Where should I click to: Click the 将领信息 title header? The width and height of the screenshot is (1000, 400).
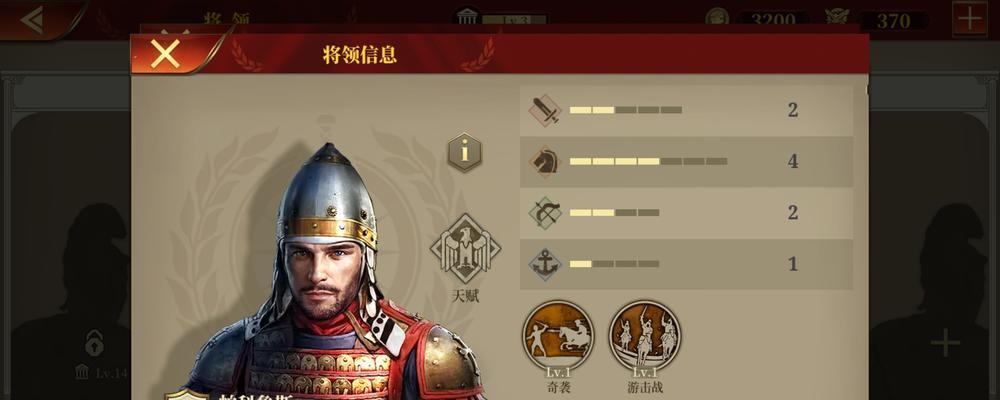tap(360, 55)
